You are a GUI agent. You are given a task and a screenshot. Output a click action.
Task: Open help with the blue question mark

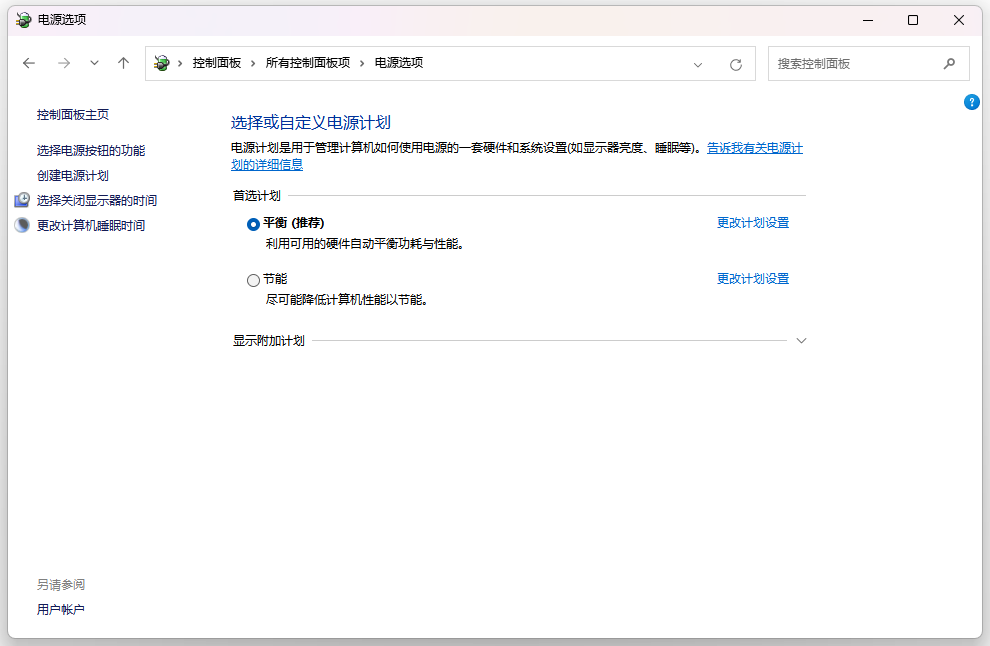[x=972, y=102]
